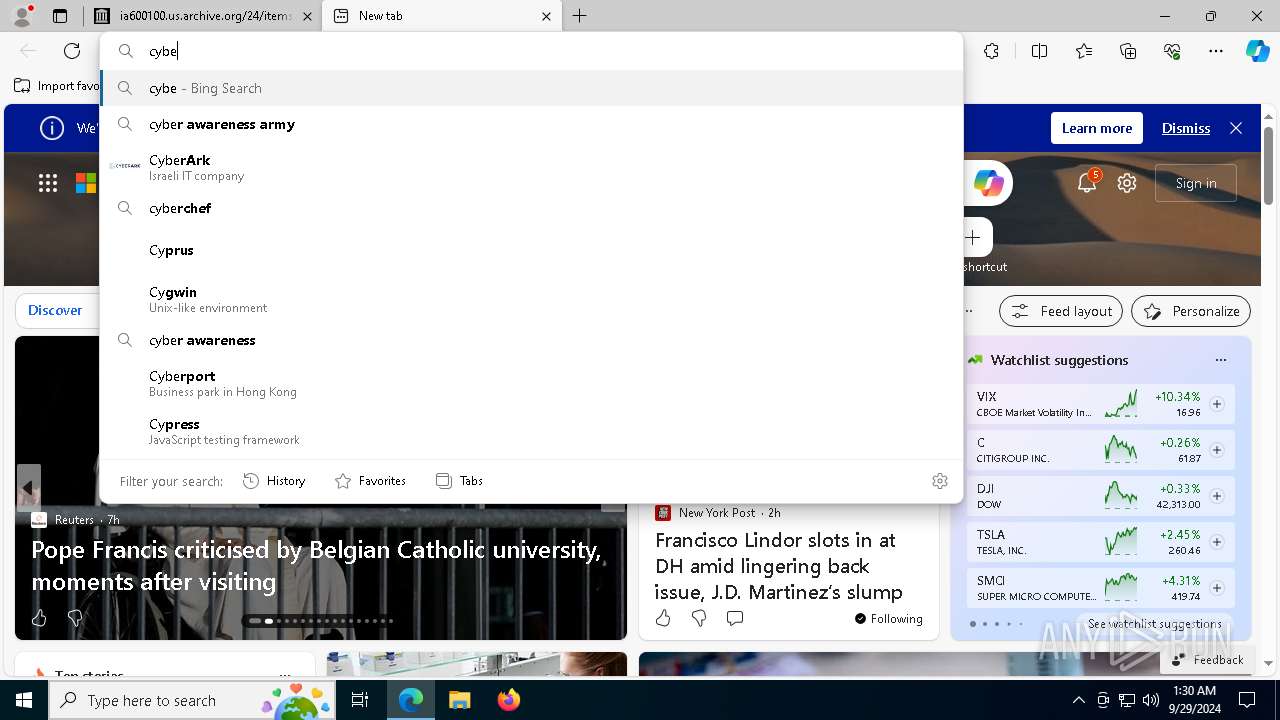Open Favorites star icon in toolbar
Viewport: 1280px width, 720px height.
1084,51
